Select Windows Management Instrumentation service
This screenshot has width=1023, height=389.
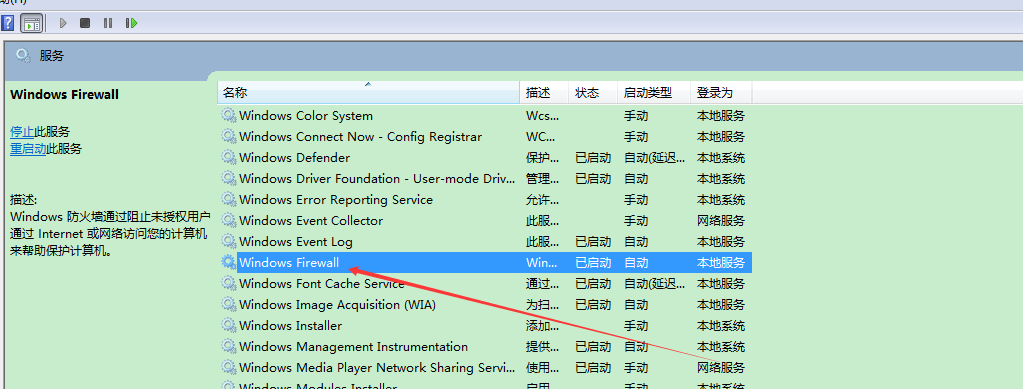[x=354, y=346]
